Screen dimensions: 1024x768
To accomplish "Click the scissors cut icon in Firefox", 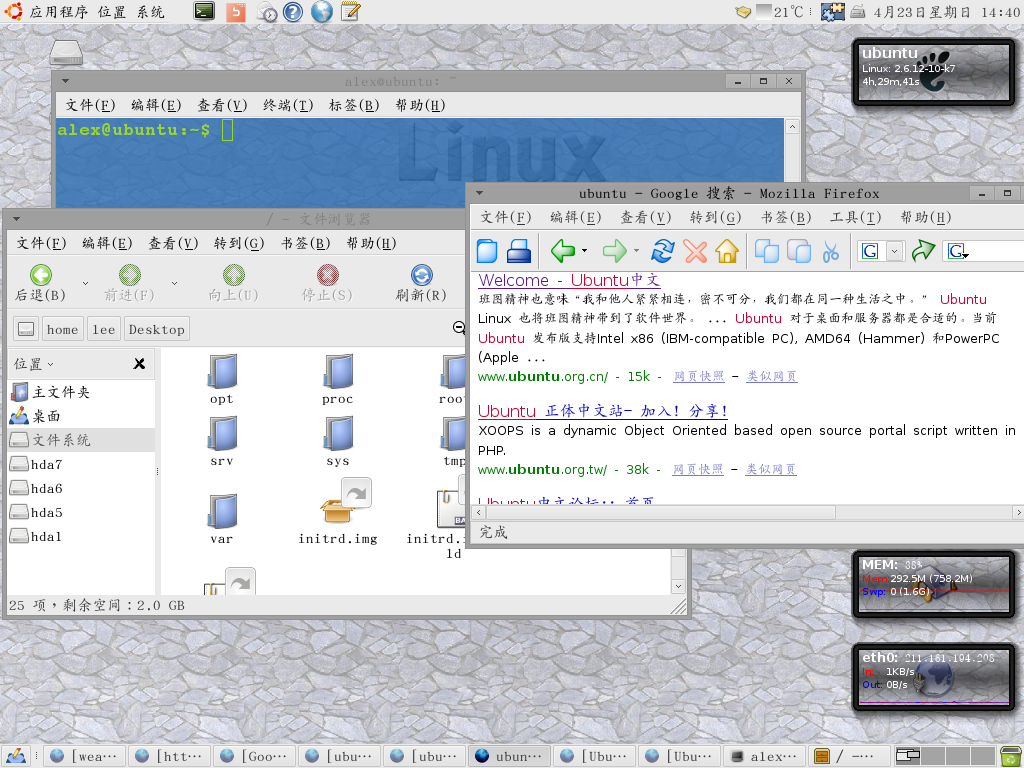I will tap(830, 251).
